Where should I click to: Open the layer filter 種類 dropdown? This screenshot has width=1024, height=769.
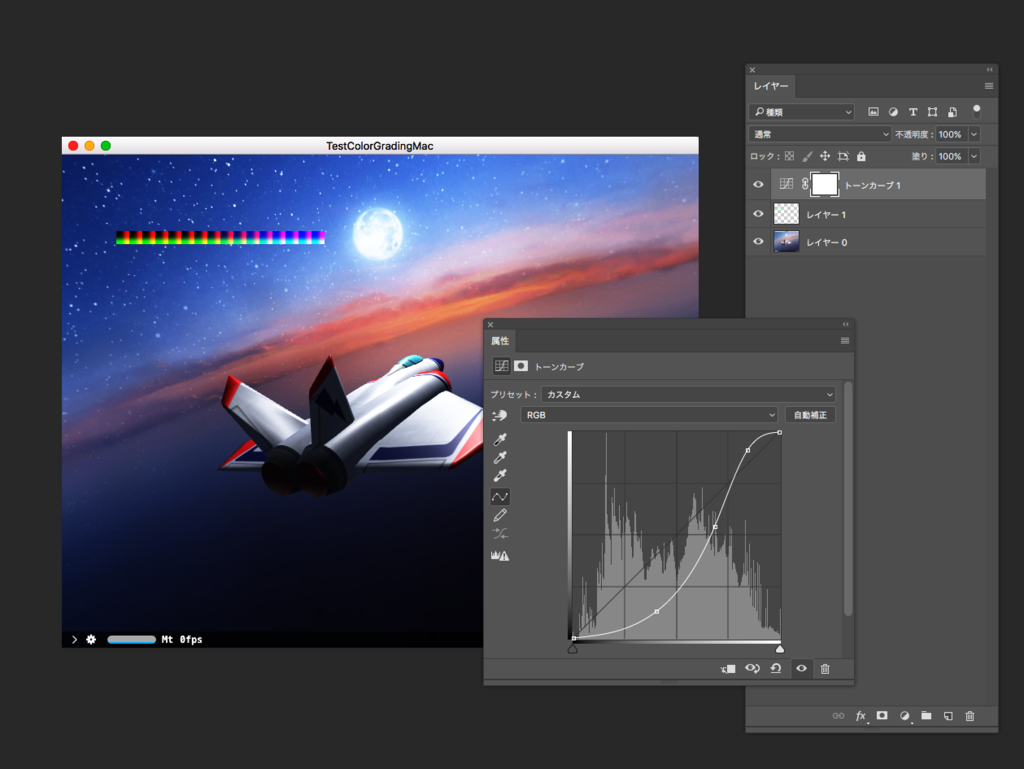(x=802, y=112)
